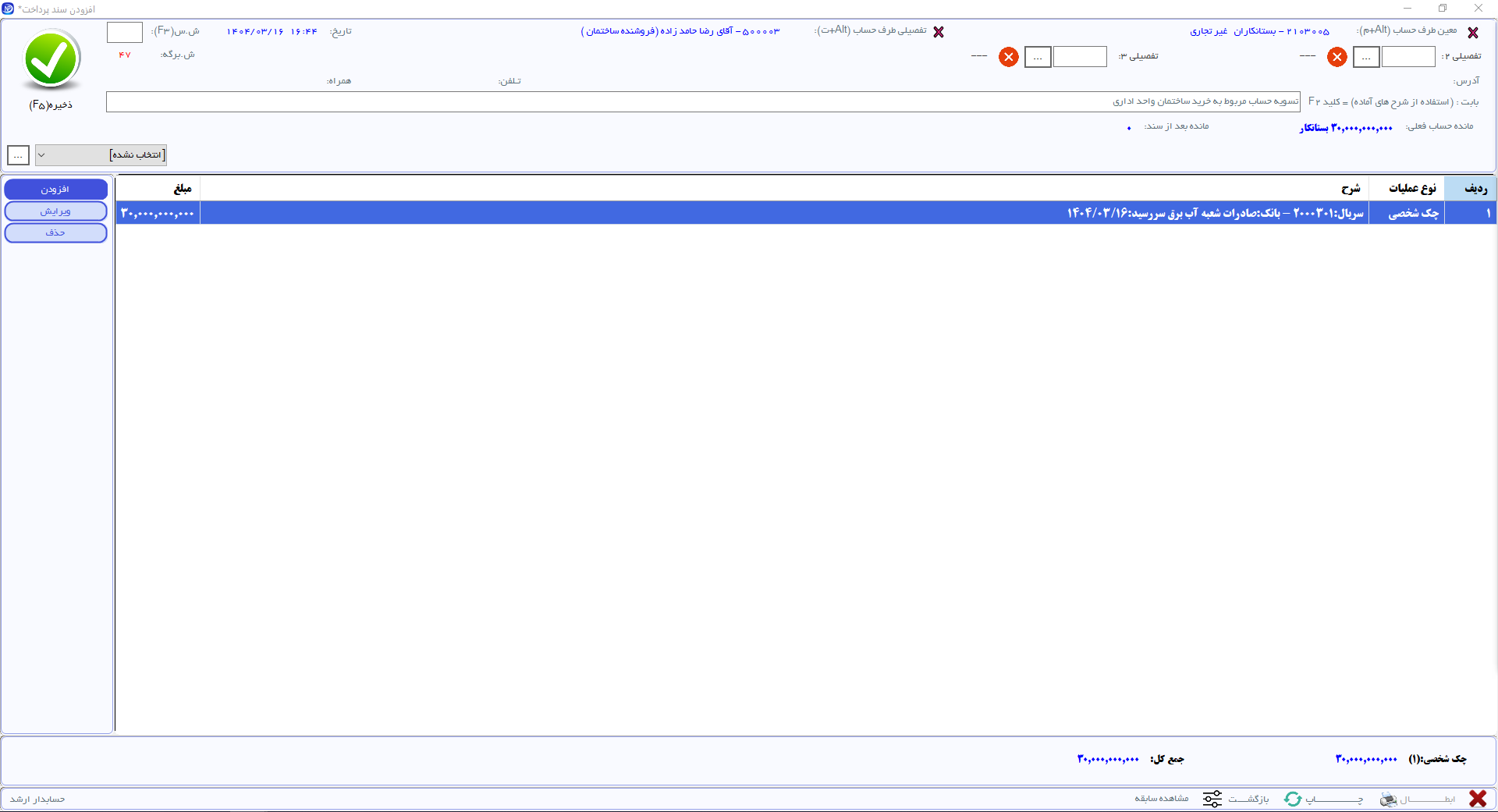Image resolution: width=1498 pixels, height=812 pixels.
Task: Open the Tafsili 2 browse (...) button
Action: [x=1366, y=57]
